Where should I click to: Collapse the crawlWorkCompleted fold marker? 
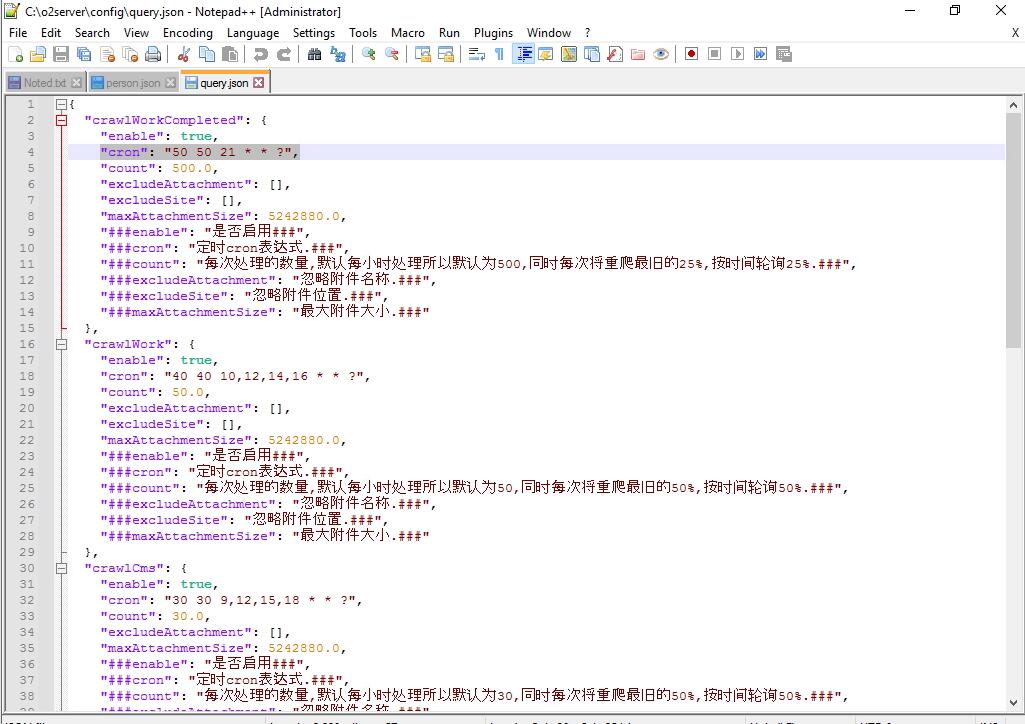61,120
